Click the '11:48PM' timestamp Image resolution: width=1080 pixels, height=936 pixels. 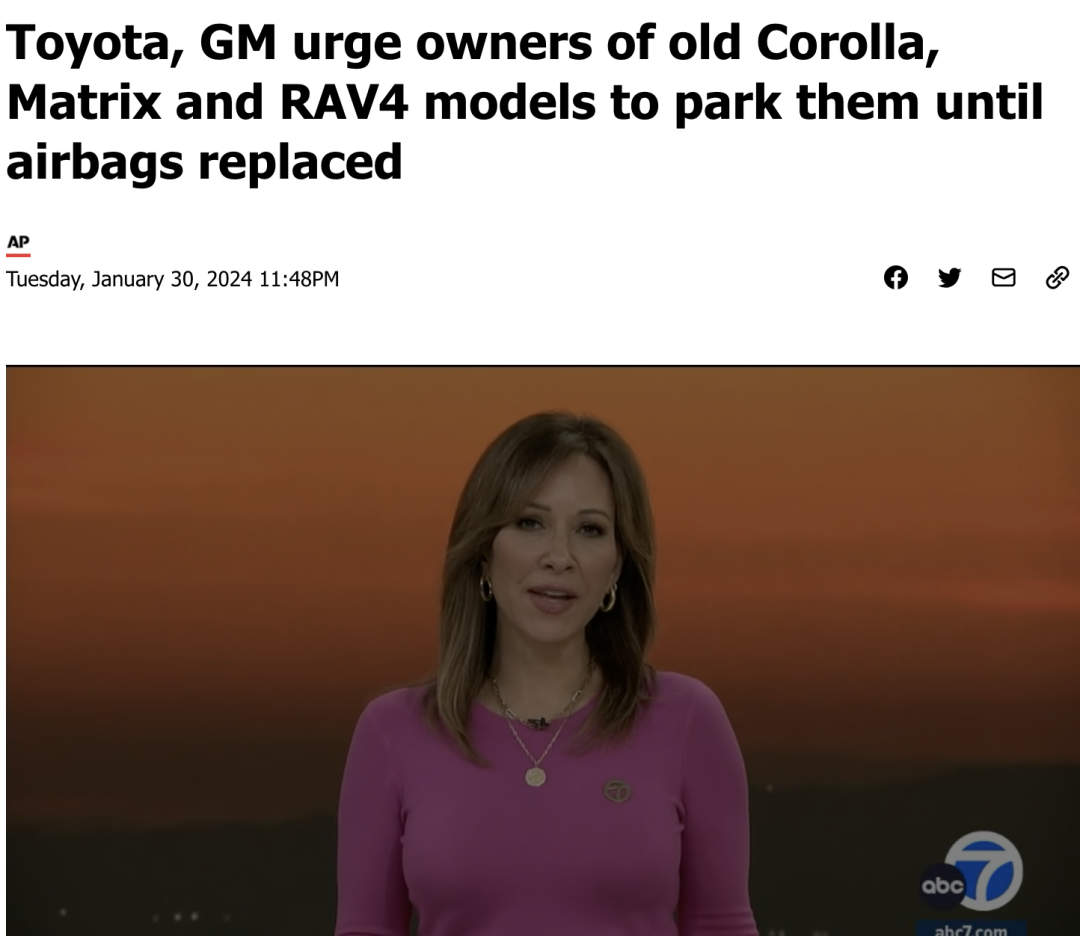(x=299, y=279)
